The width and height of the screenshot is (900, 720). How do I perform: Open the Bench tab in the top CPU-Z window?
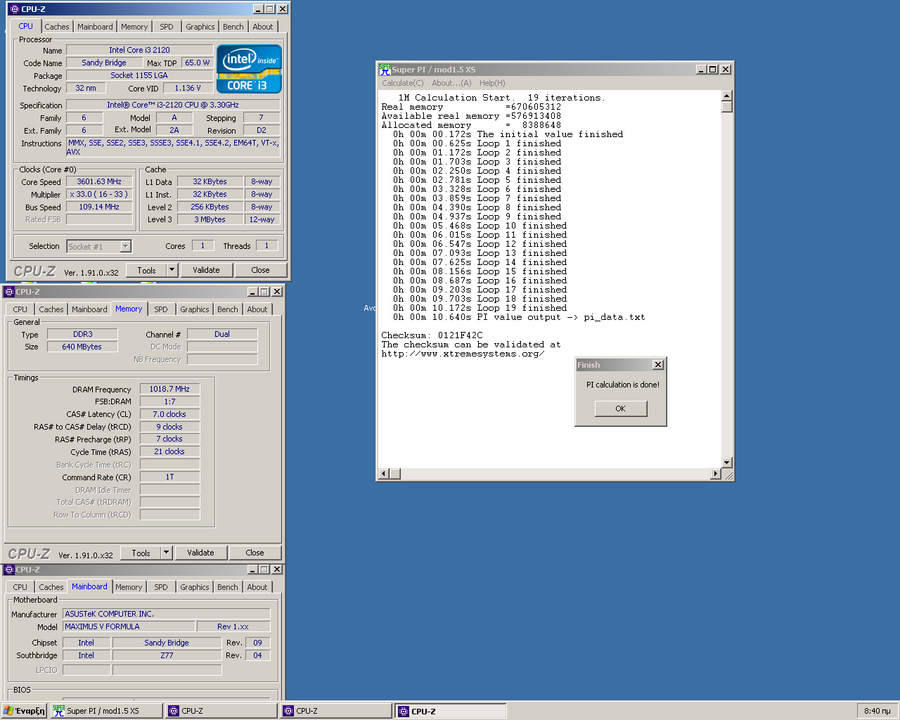point(233,26)
